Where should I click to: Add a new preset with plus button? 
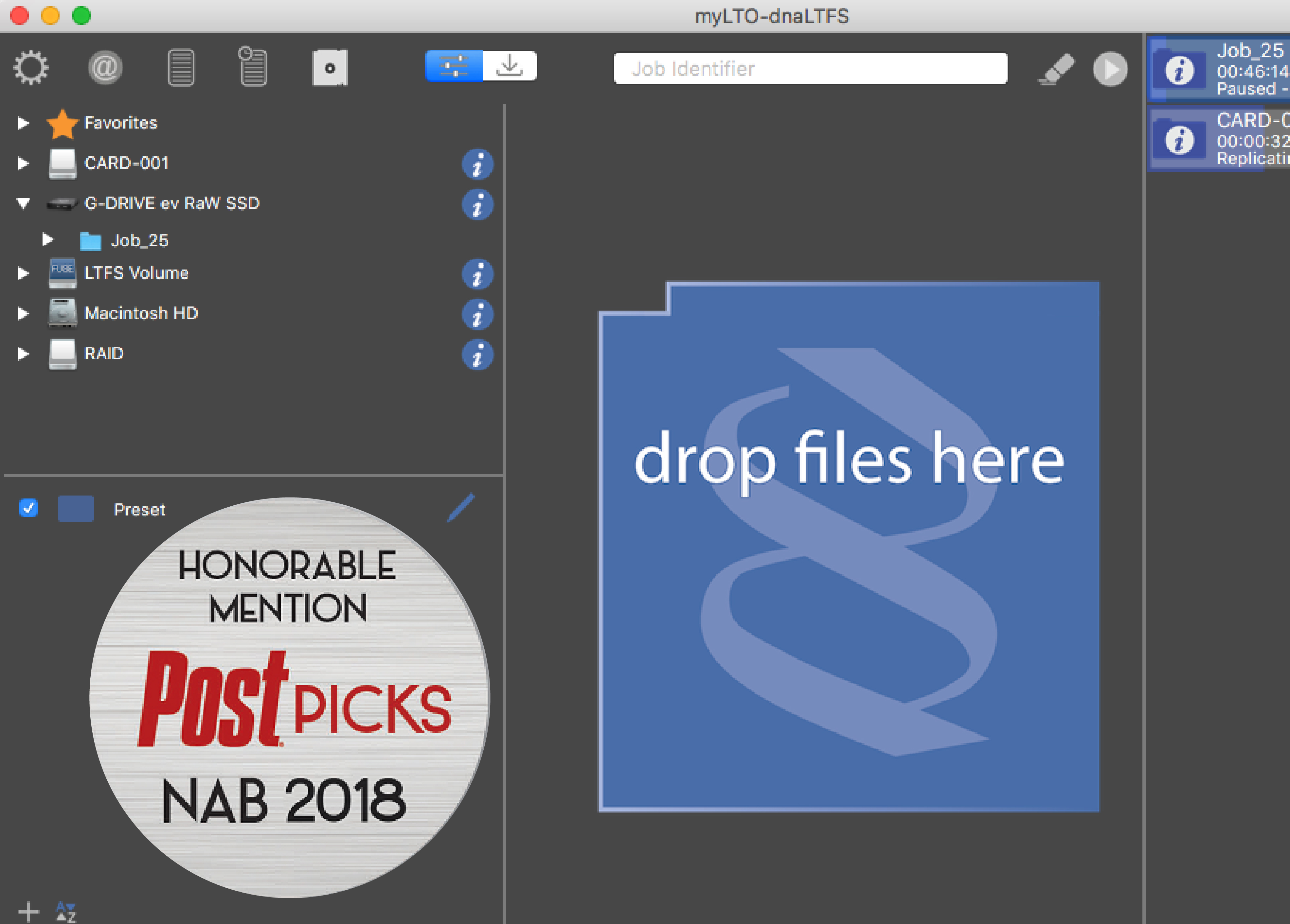(28, 912)
